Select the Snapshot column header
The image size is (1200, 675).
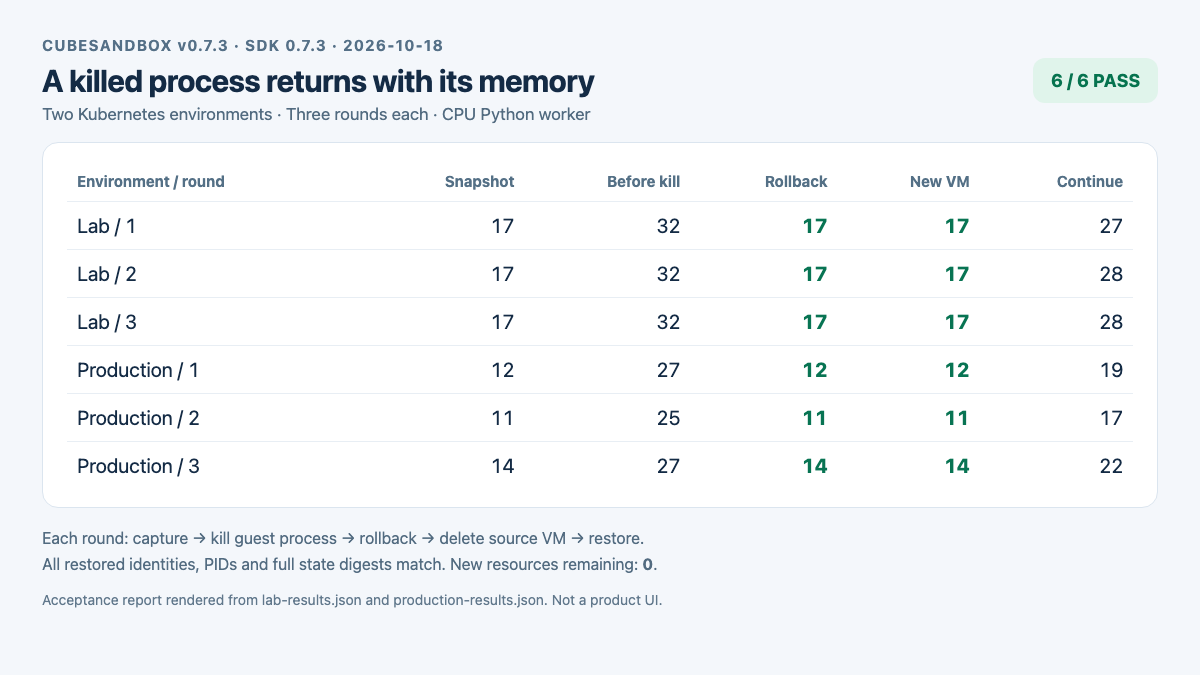click(x=480, y=182)
